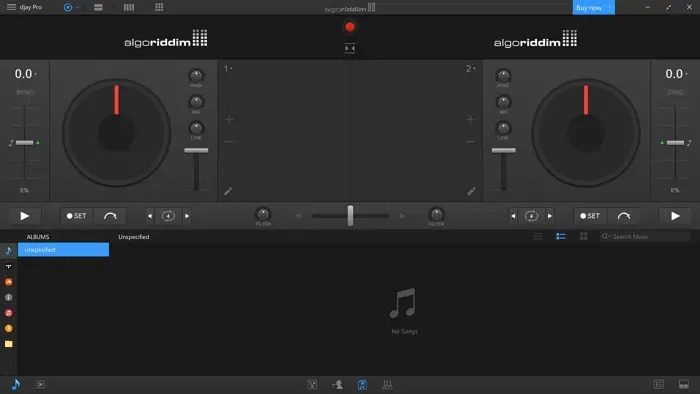Select the iTunes music note source in sidebar

click(8, 250)
